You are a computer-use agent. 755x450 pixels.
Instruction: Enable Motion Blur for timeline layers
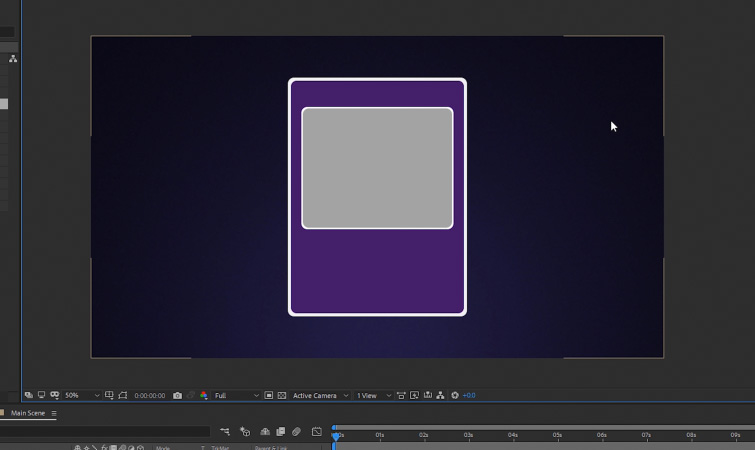click(296, 432)
